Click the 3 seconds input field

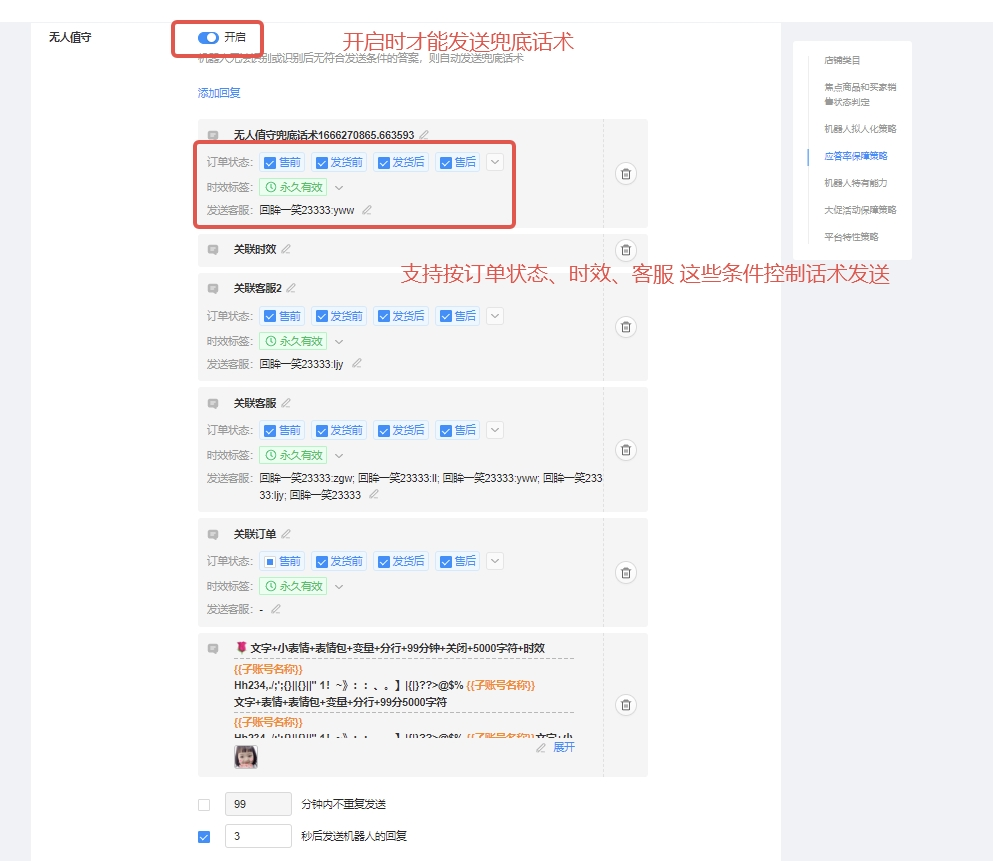(258, 836)
